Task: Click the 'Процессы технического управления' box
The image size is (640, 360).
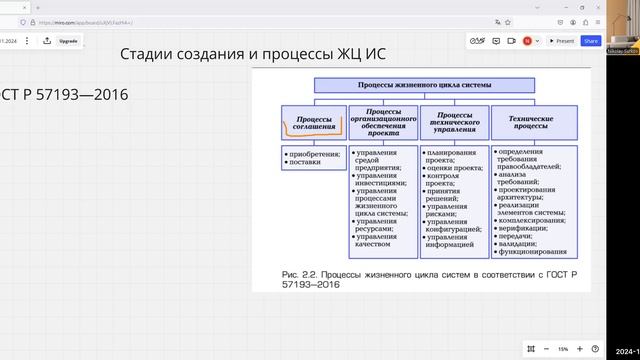Action: (x=455, y=122)
